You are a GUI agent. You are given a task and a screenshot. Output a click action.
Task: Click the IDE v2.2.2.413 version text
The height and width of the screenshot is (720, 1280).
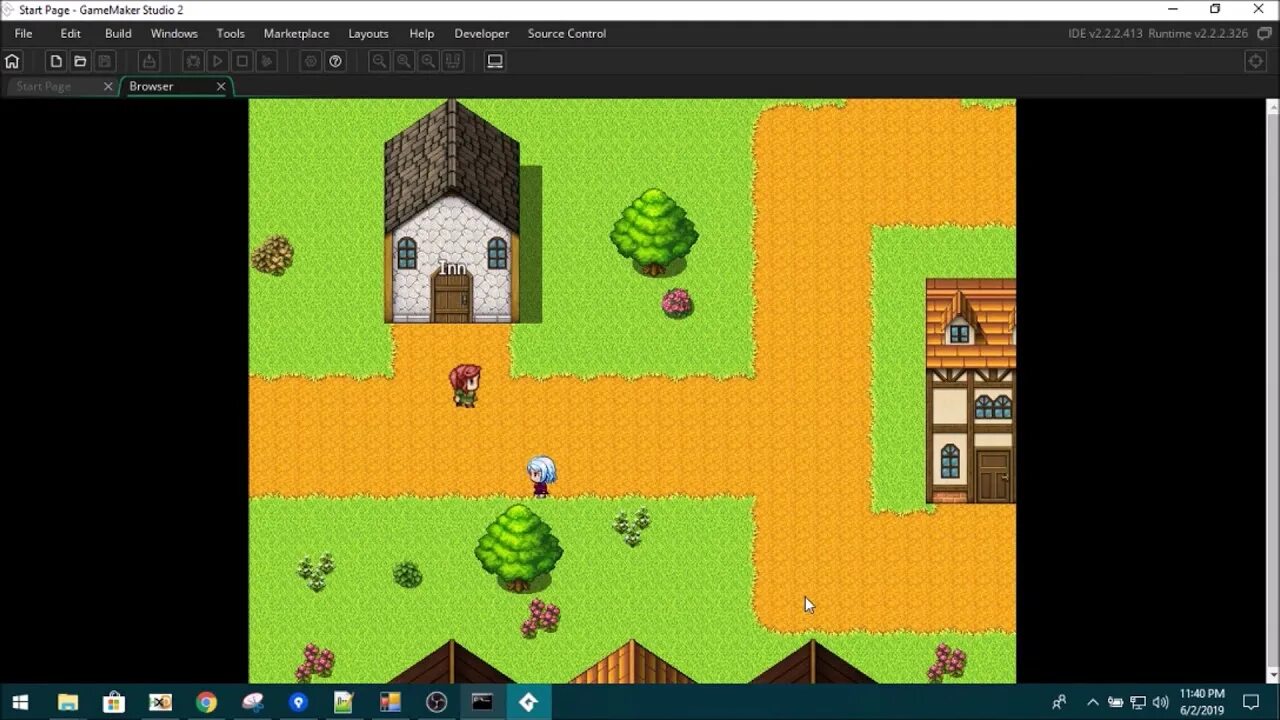(1105, 33)
